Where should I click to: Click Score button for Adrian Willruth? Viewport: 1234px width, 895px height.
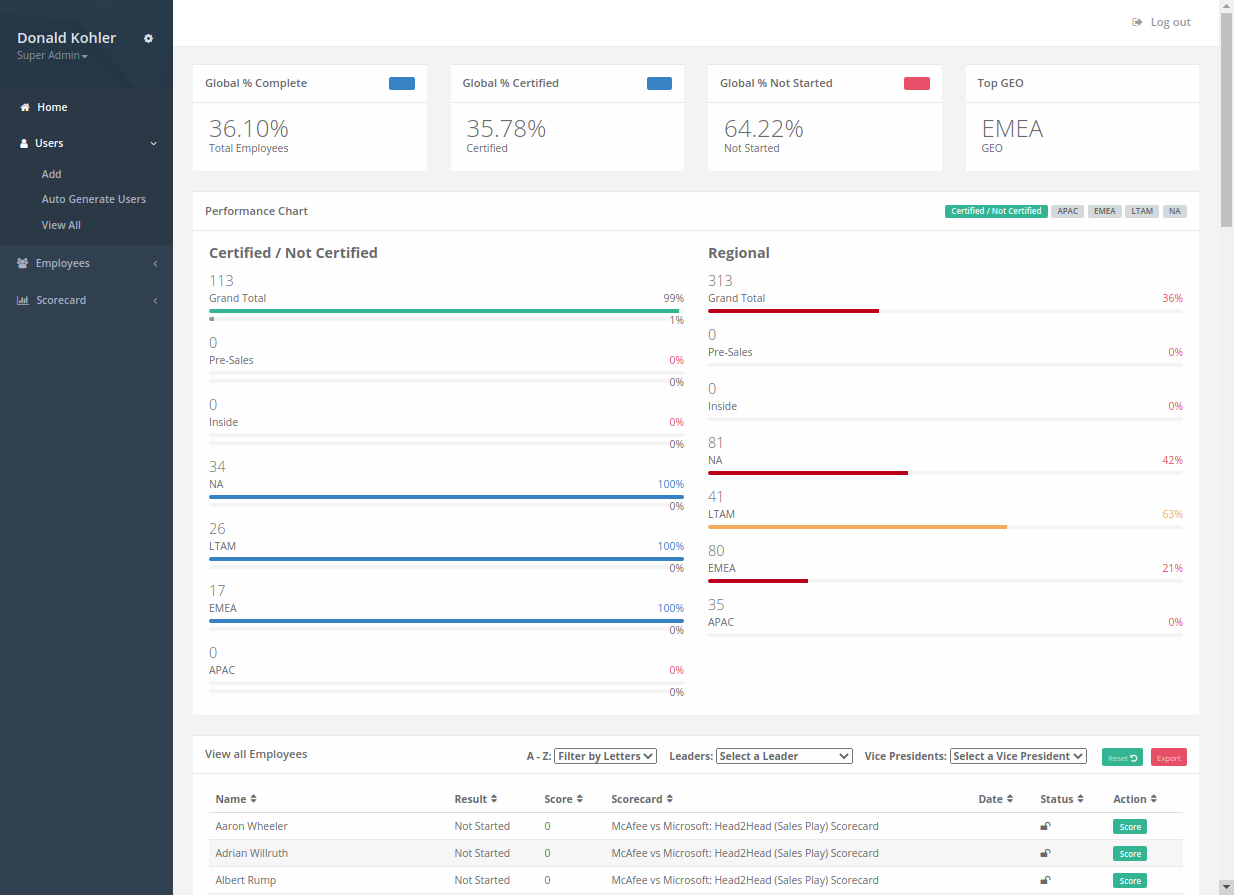pyautogui.click(x=1130, y=854)
